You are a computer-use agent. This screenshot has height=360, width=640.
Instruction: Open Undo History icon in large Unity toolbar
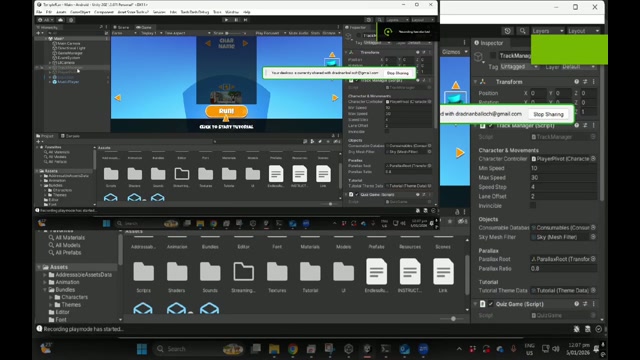click(x=507, y=31)
